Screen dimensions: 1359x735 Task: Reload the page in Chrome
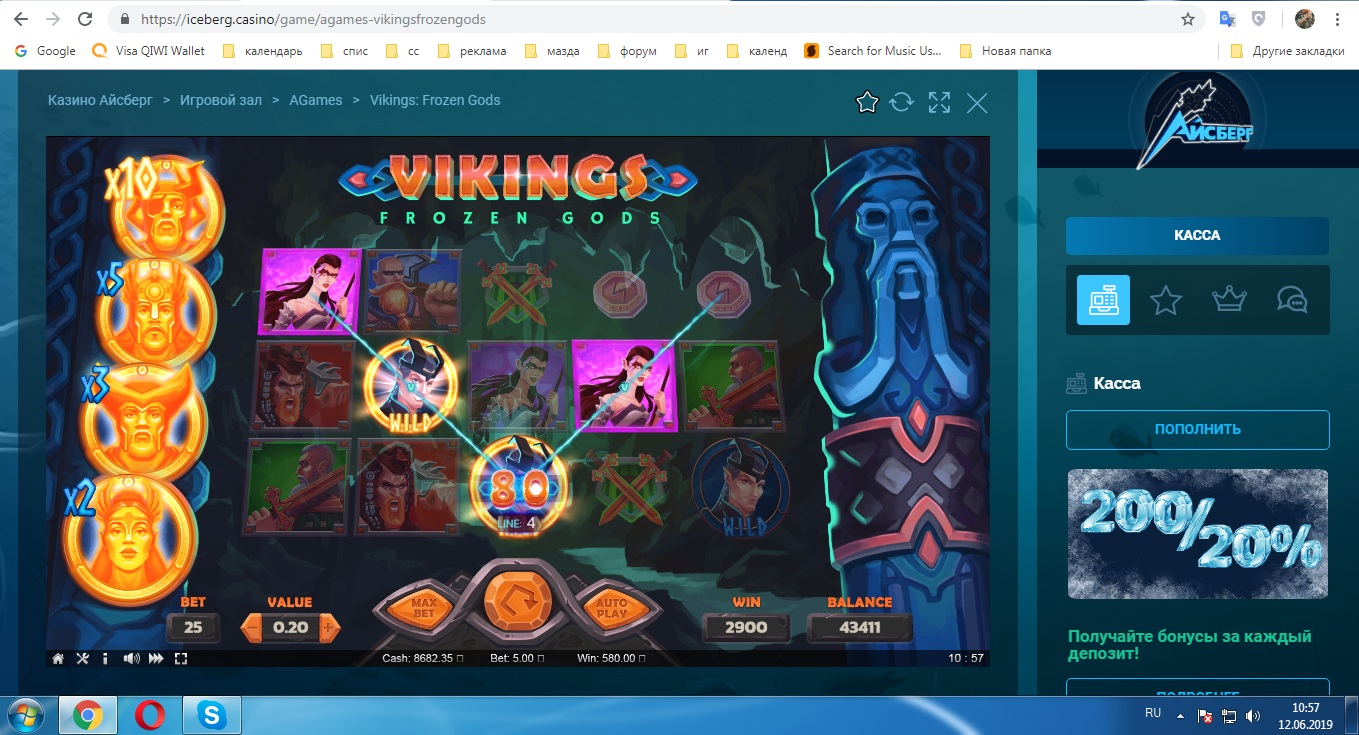pyautogui.click(x=86, y=19)
